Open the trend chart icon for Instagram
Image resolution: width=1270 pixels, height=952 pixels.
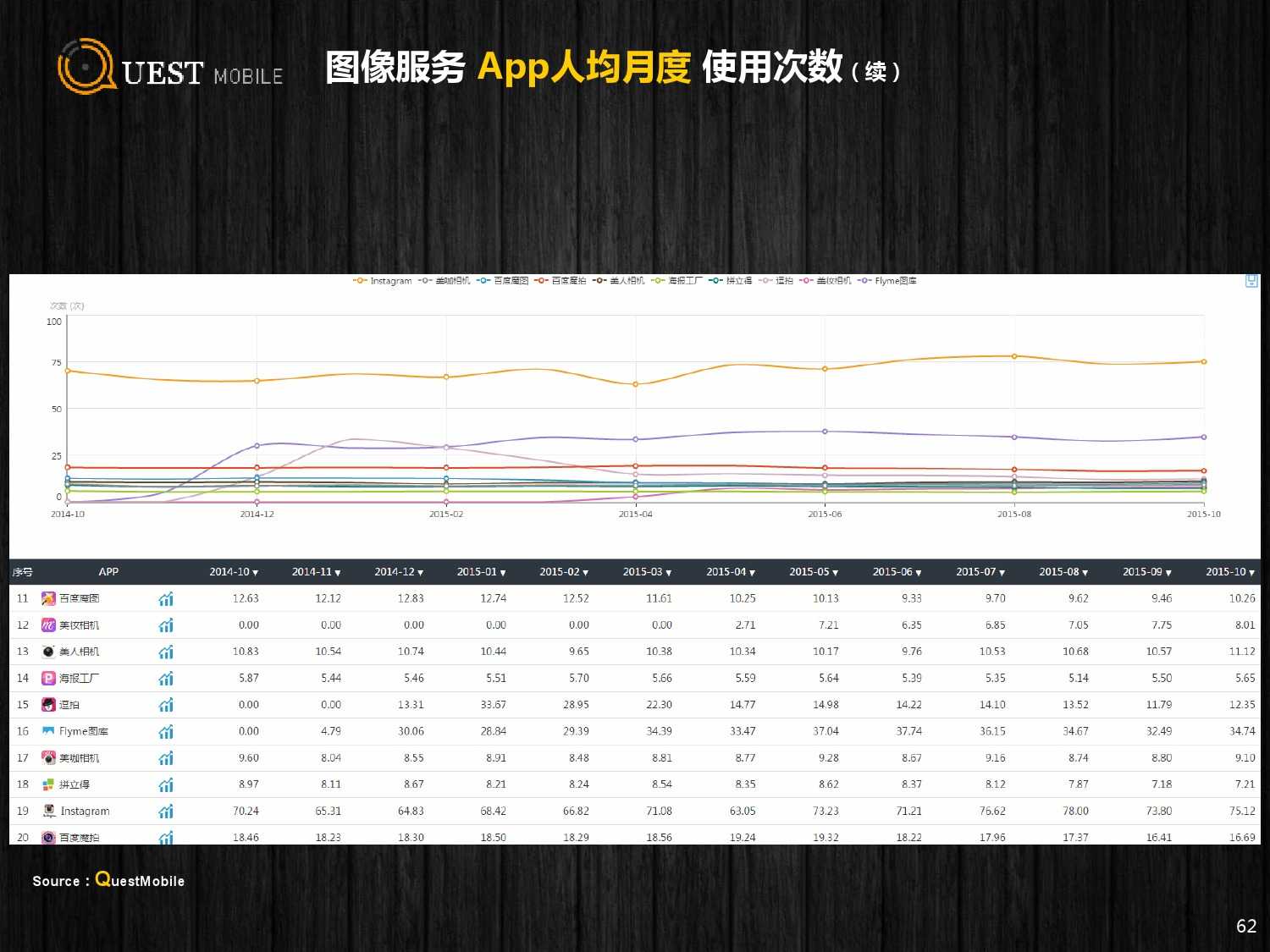point(166,812)
